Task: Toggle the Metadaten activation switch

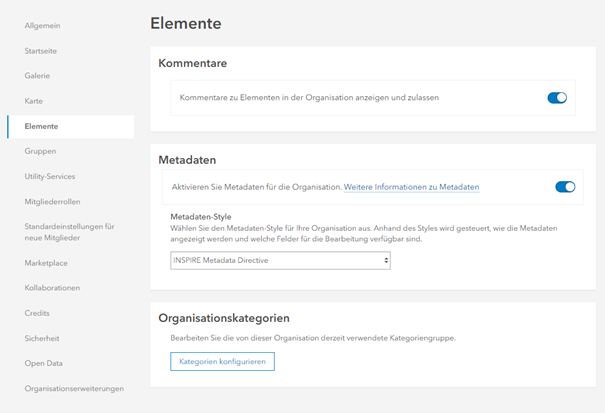Action: pos(565,187)
